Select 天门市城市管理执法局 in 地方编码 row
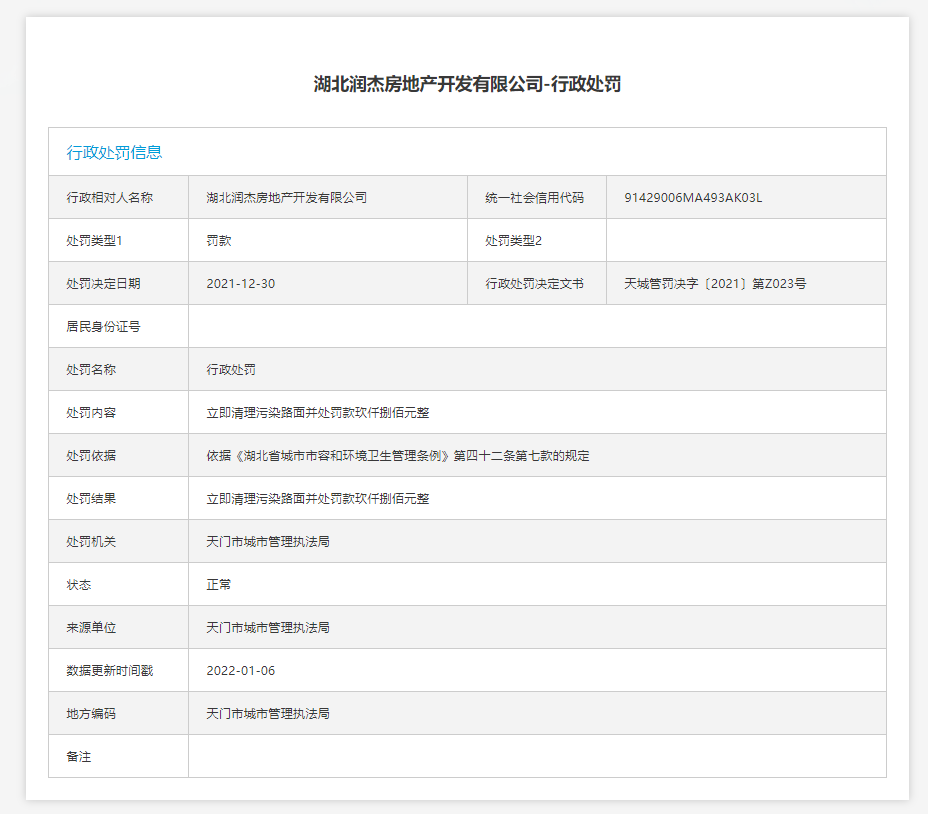928x814 pixels. (x=268, y=714)
